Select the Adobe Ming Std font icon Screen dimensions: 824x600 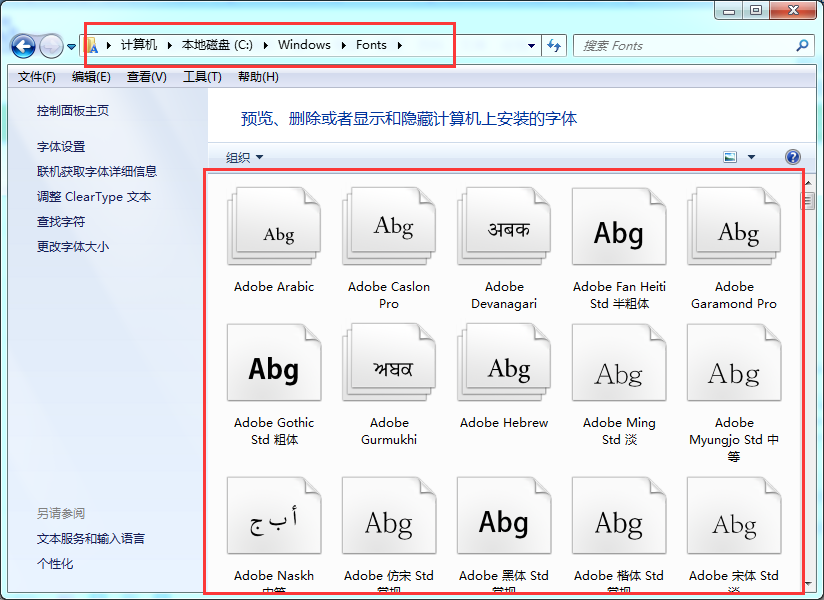coord(619,363)
